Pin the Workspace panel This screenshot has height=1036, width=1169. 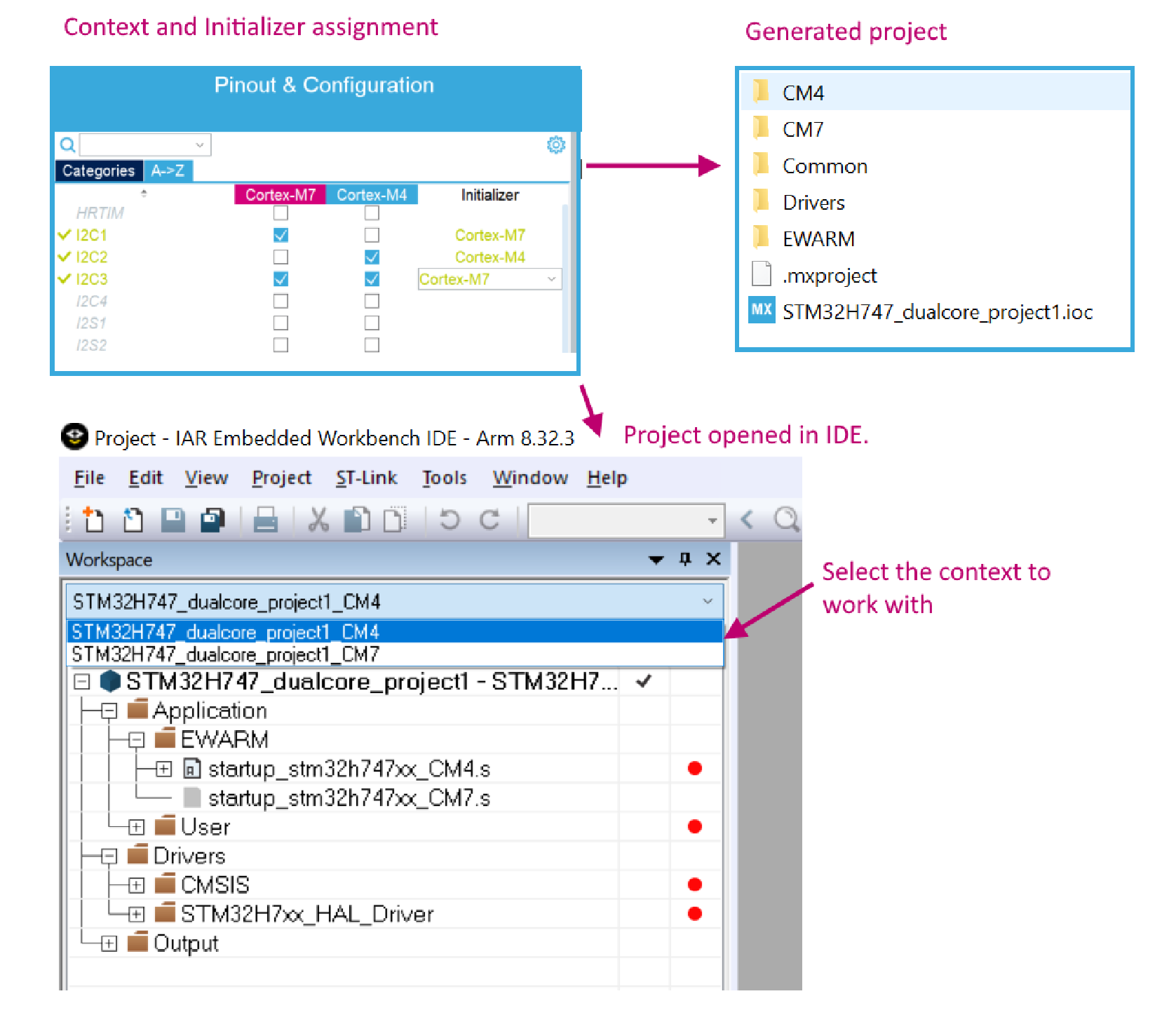pyautogui.click(x=685, y=558)
